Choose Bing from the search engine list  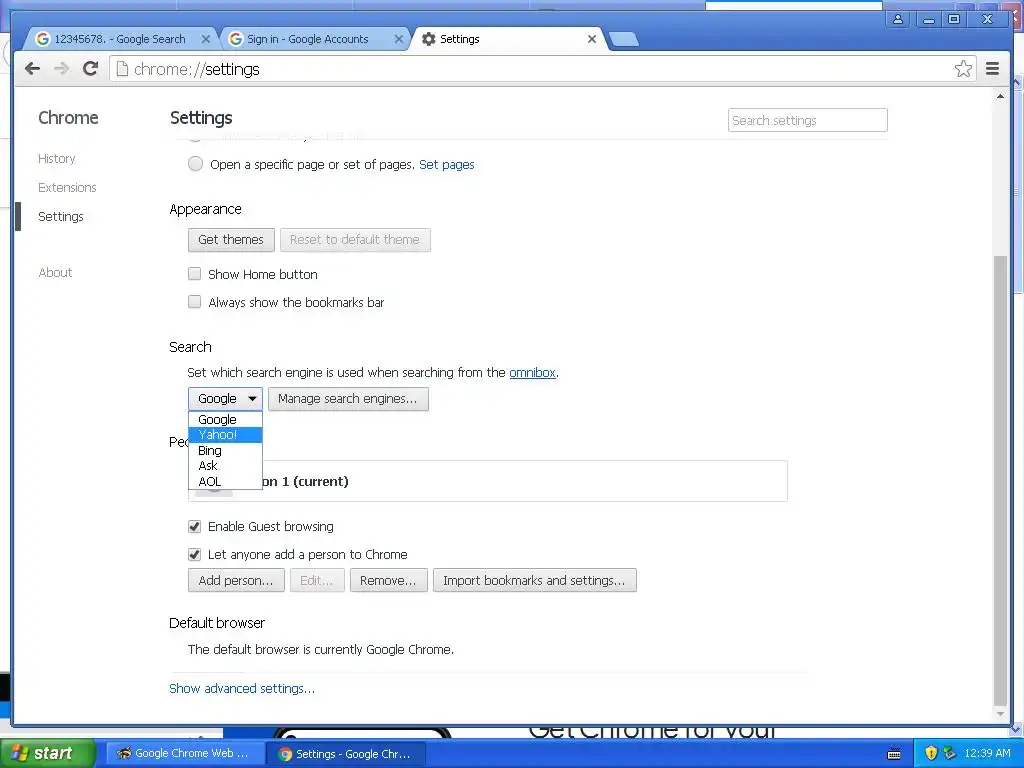coord(225,451)
